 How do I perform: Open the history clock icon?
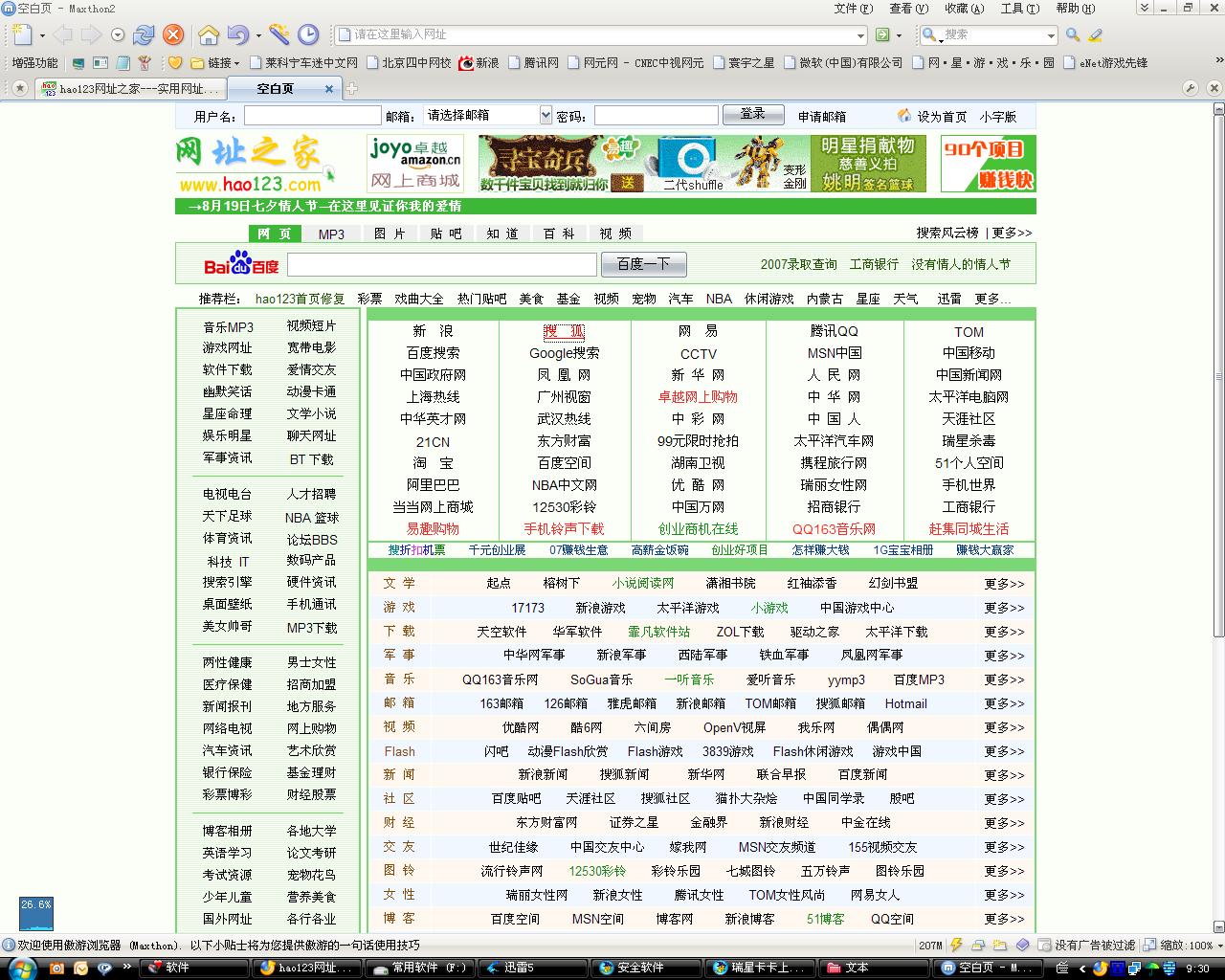[x=308, y=35]
